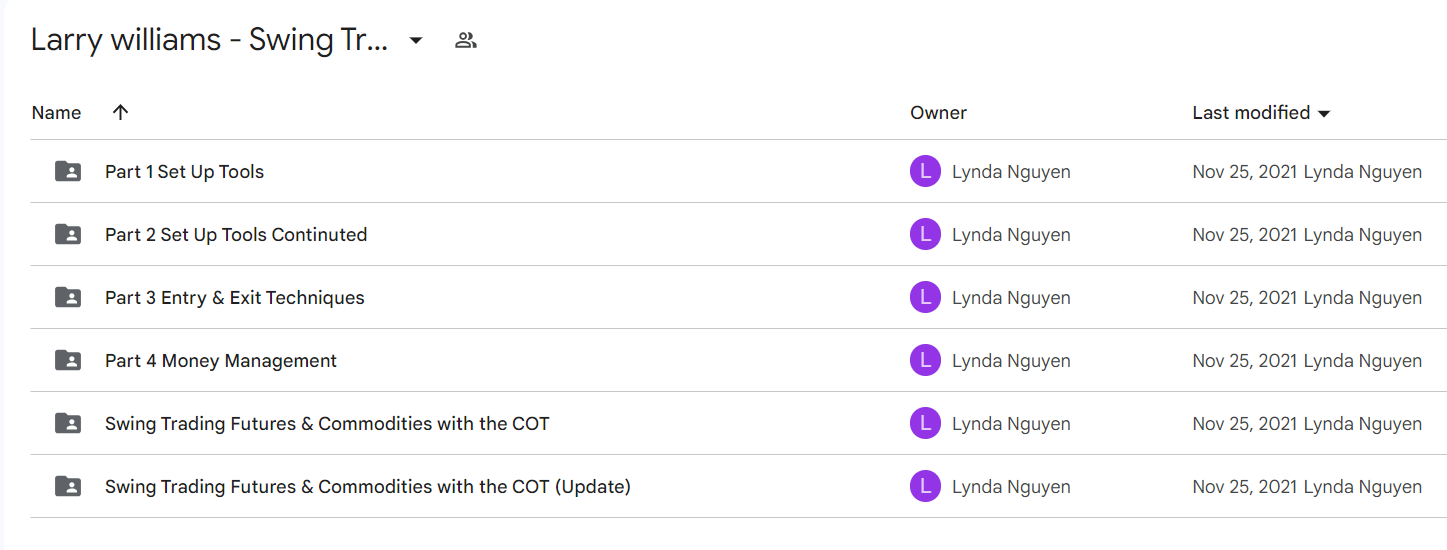Image resolution: width=1447 pixels, height=550 pixels.
Task: Open folder title dropdown arrow
Action: tap(416, 41)
